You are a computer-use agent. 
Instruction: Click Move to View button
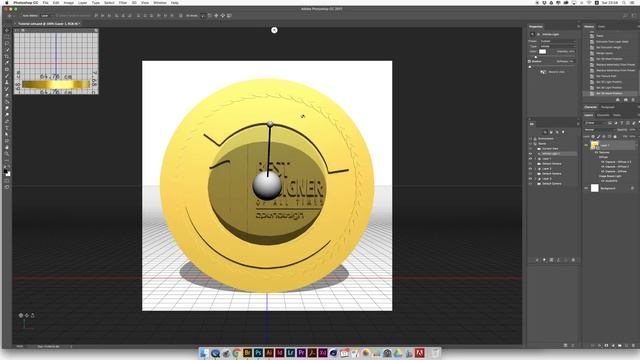(x=552, y=72)
